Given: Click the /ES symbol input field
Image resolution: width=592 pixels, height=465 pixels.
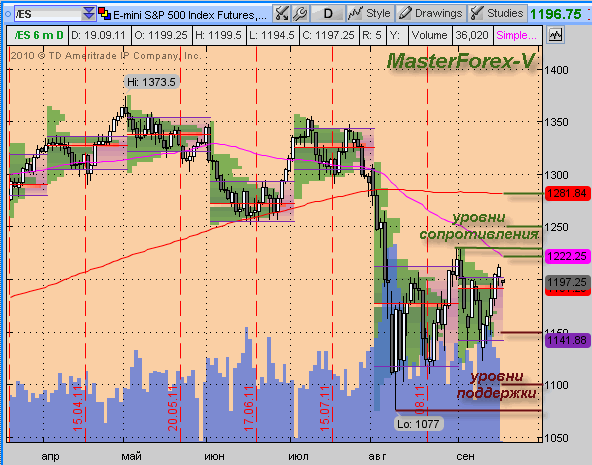Looking at the screenshot, I should 48,14.
